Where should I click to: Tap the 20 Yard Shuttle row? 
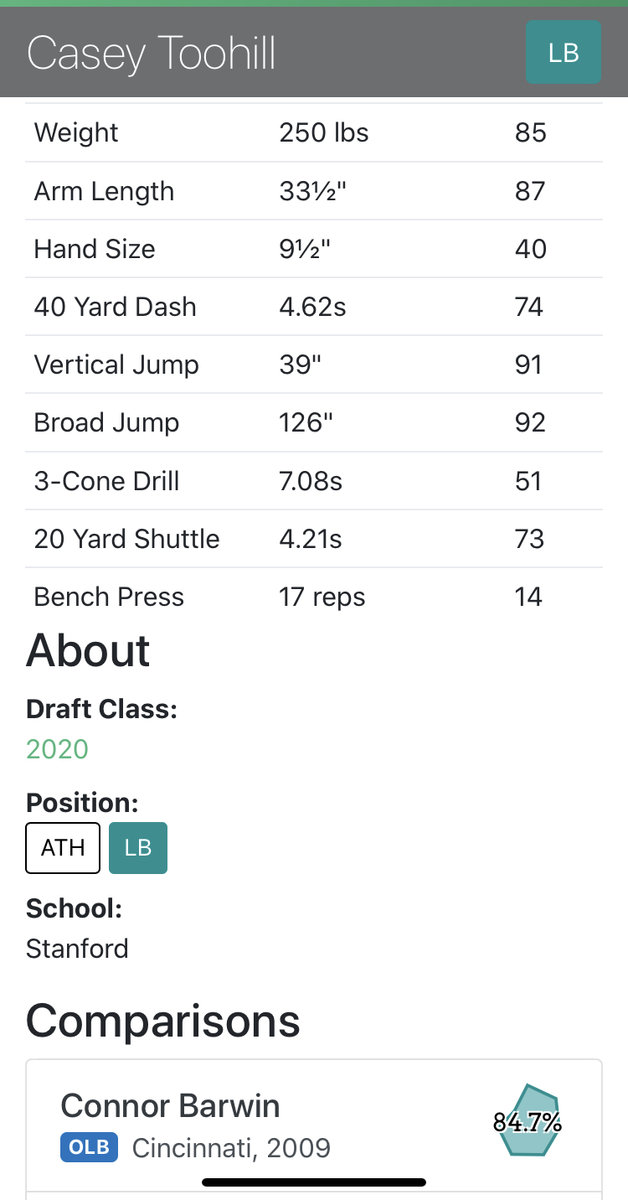click(314, 539)
